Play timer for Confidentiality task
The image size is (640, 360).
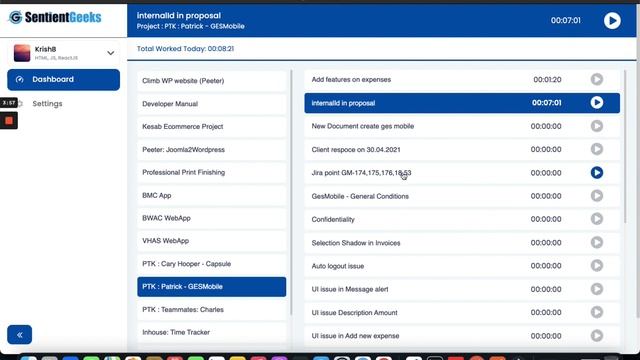click(x=597, y=219)
